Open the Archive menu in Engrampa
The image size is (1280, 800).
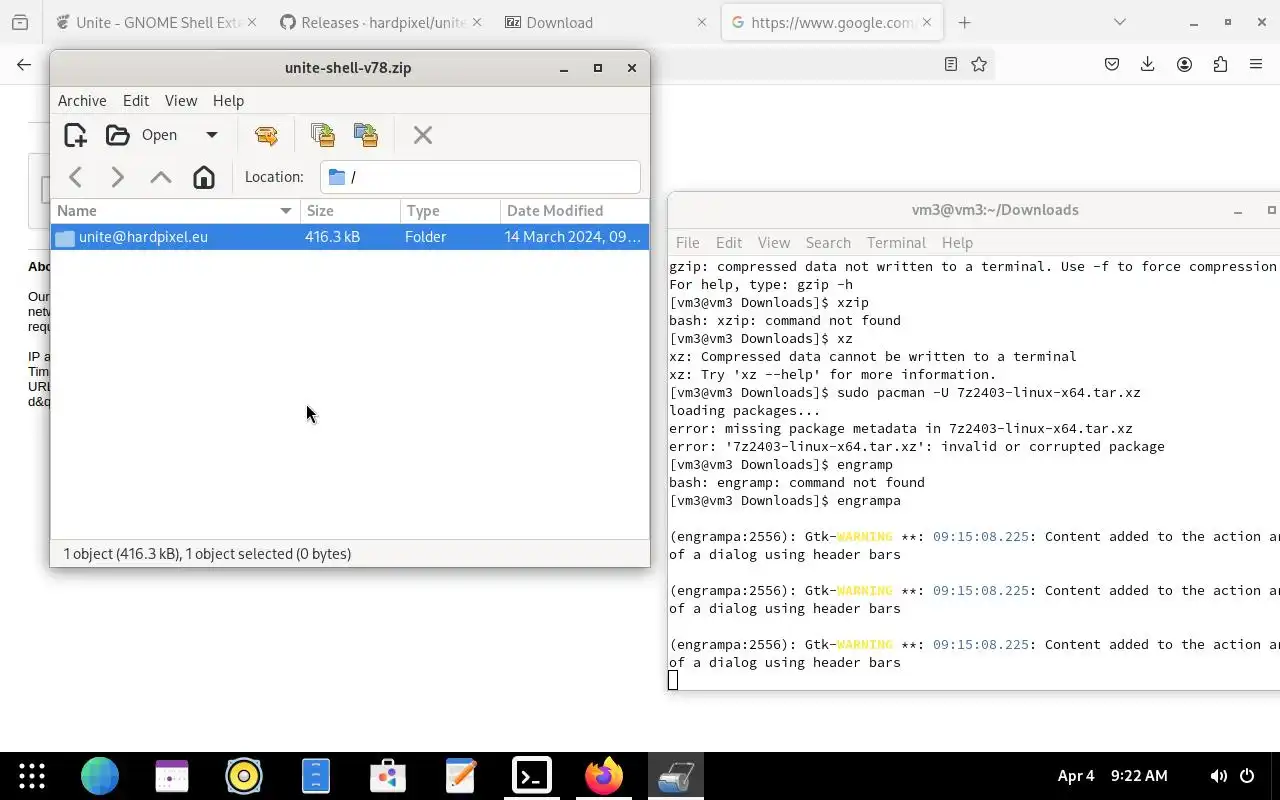coord(82,101)
